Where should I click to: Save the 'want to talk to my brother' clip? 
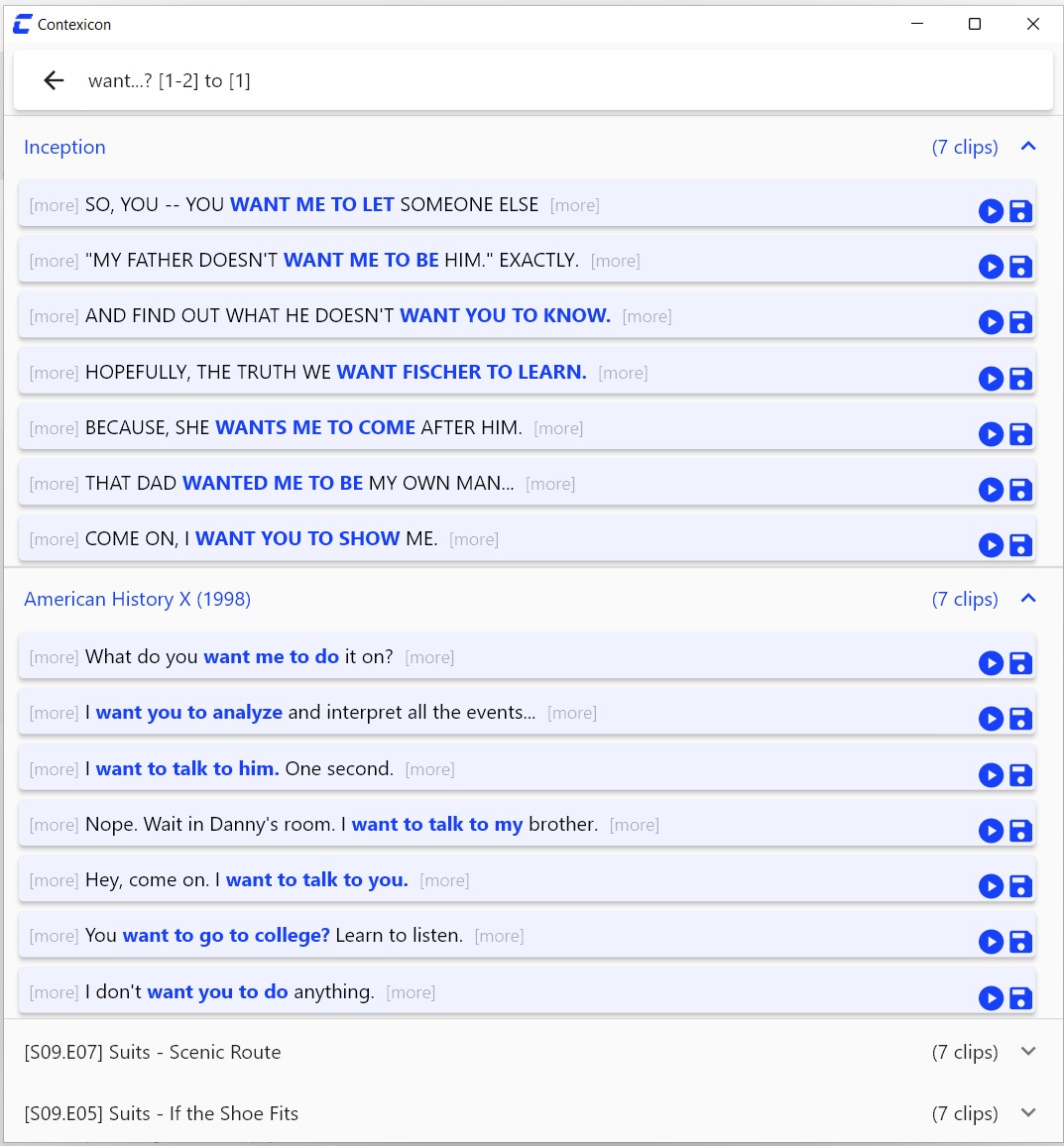coord(1020,831)
